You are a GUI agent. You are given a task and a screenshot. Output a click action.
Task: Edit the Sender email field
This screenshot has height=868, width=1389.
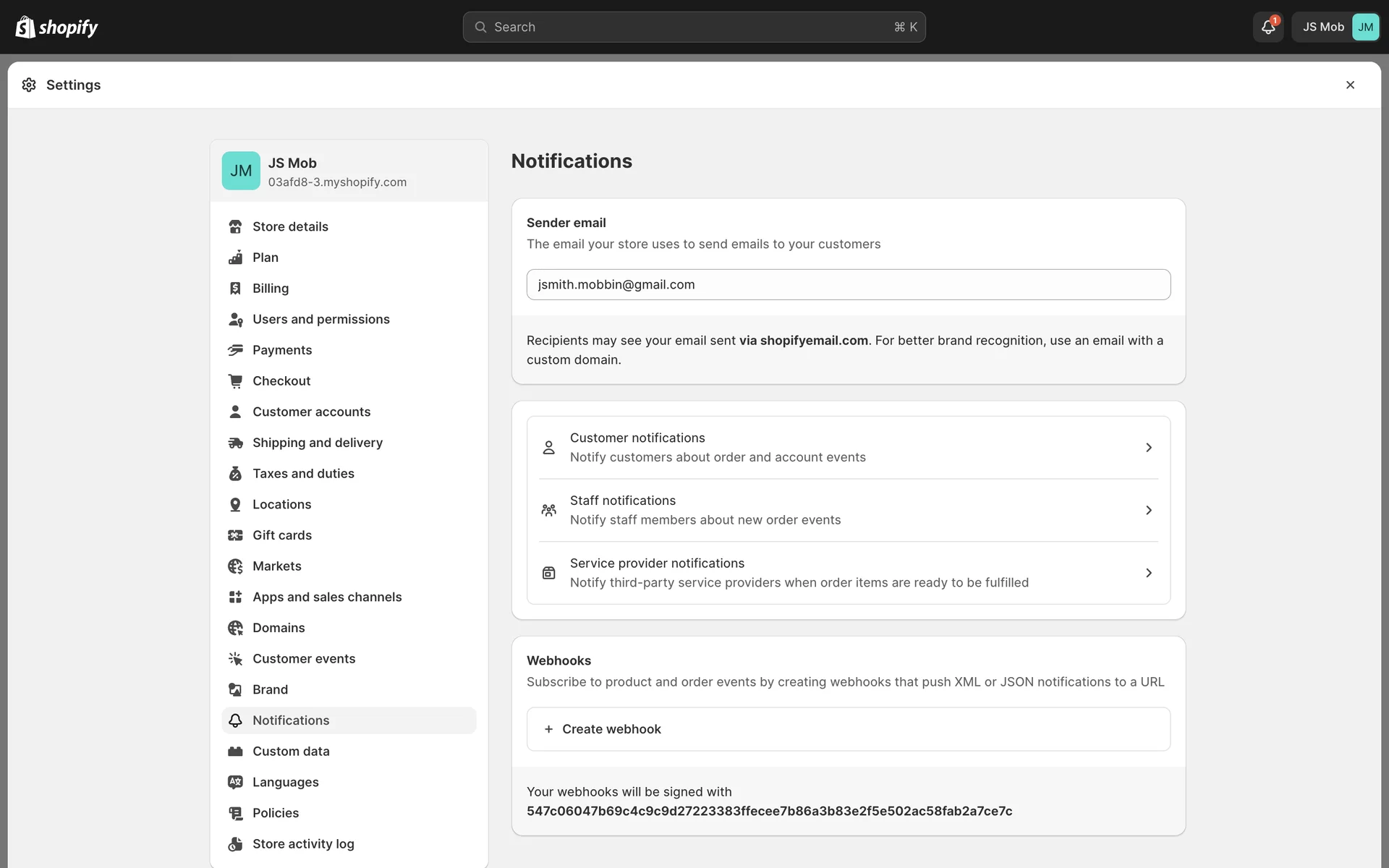click(x=848, y=284)
